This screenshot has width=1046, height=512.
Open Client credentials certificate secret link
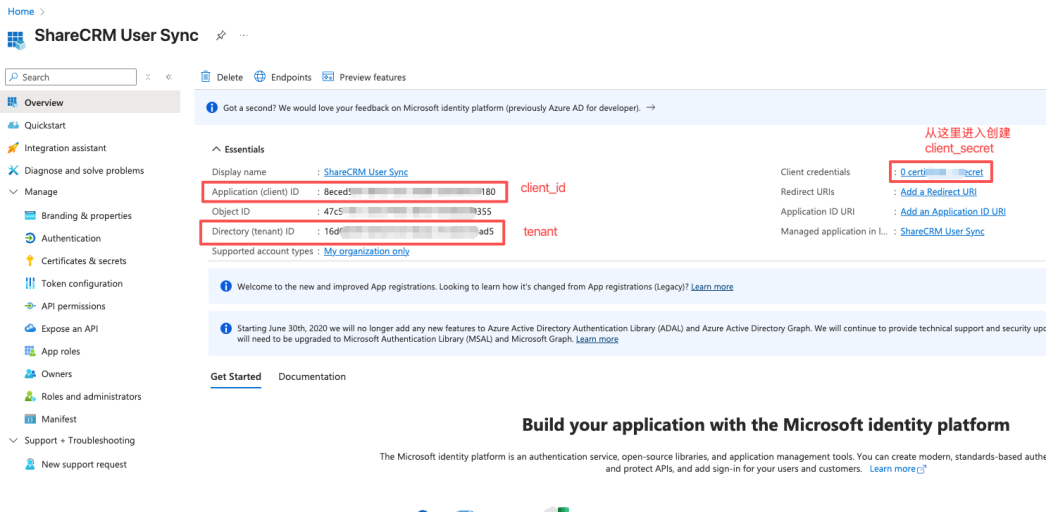[941, 172]
